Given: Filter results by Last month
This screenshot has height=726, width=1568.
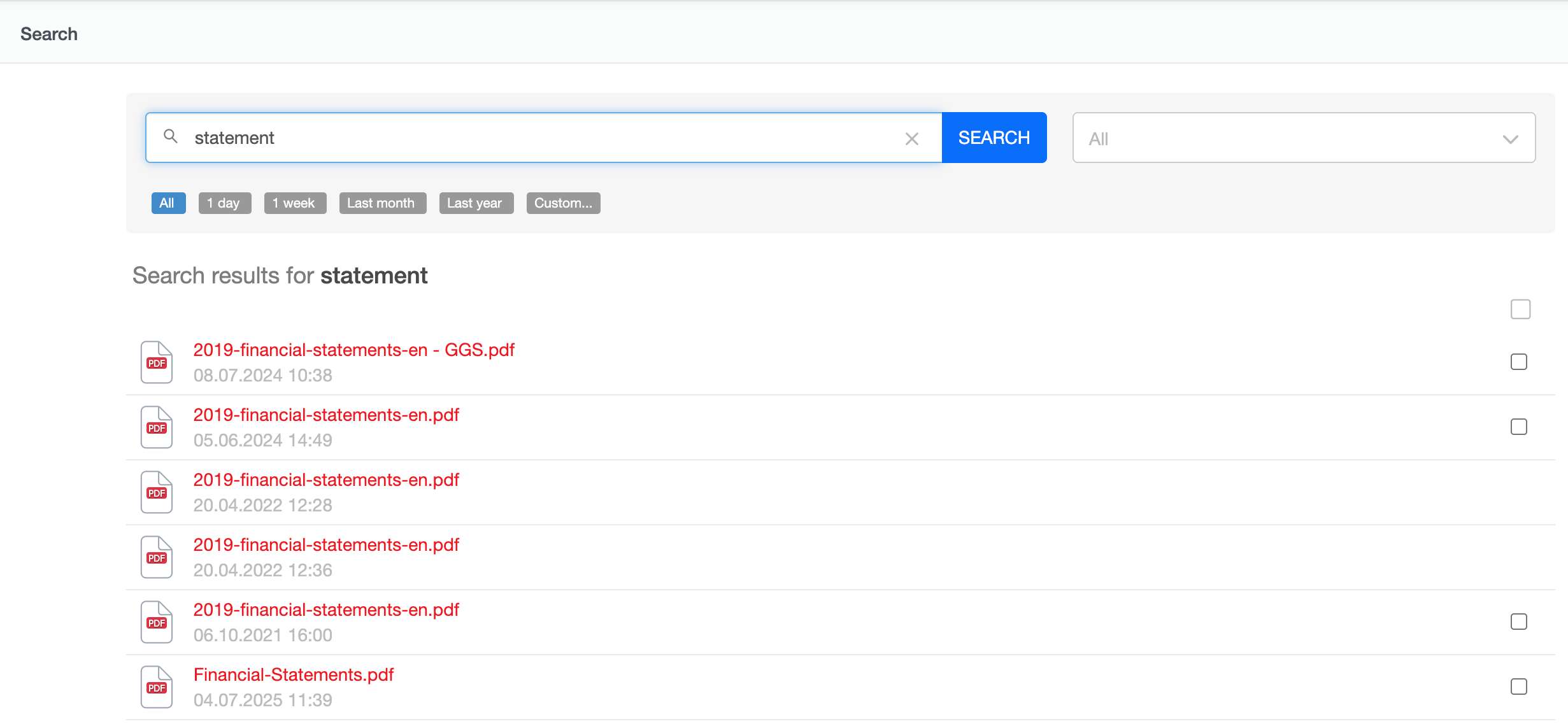Looking at the screenshot, I should pos(382,203).
